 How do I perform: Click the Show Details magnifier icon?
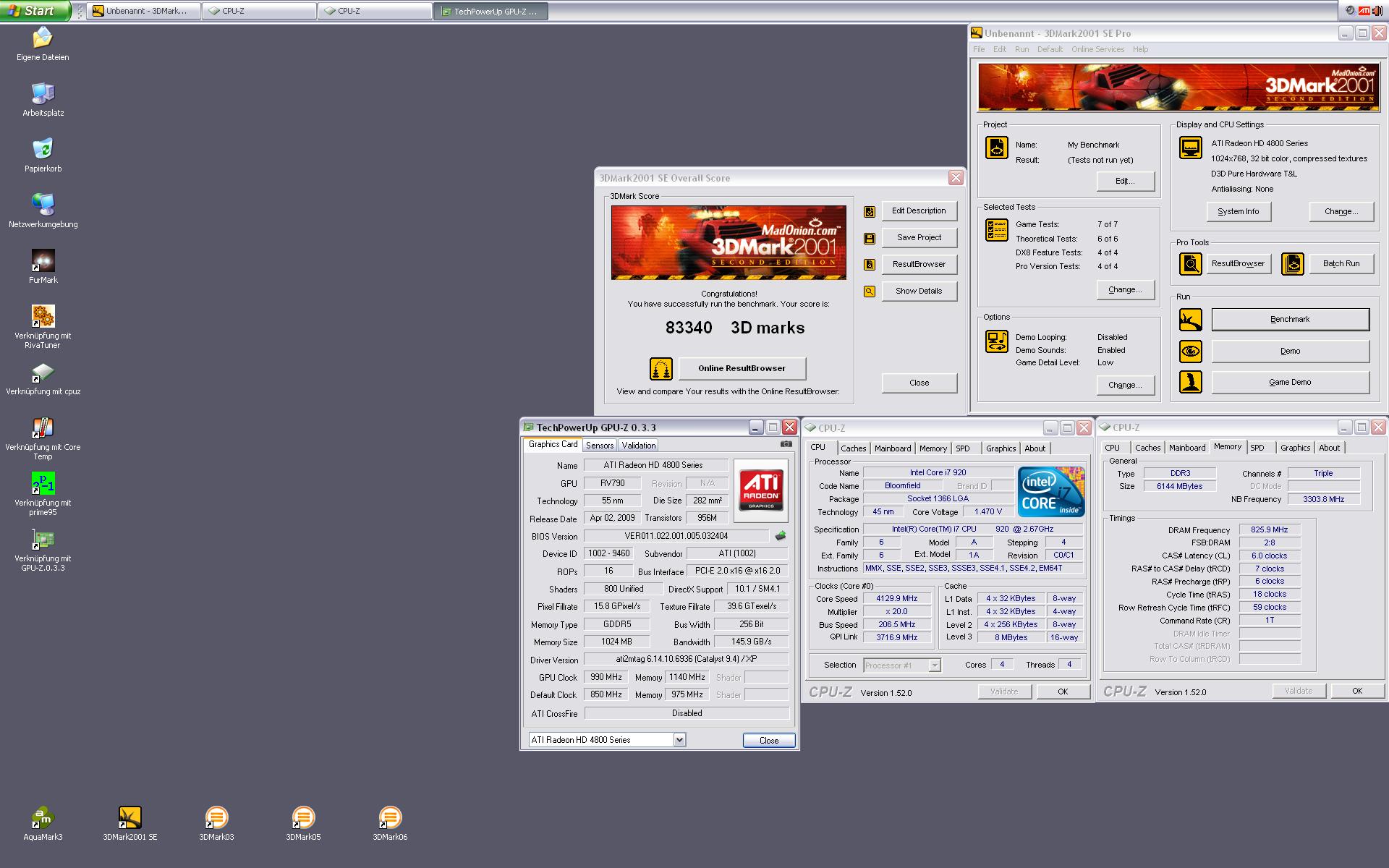point(870,292)
